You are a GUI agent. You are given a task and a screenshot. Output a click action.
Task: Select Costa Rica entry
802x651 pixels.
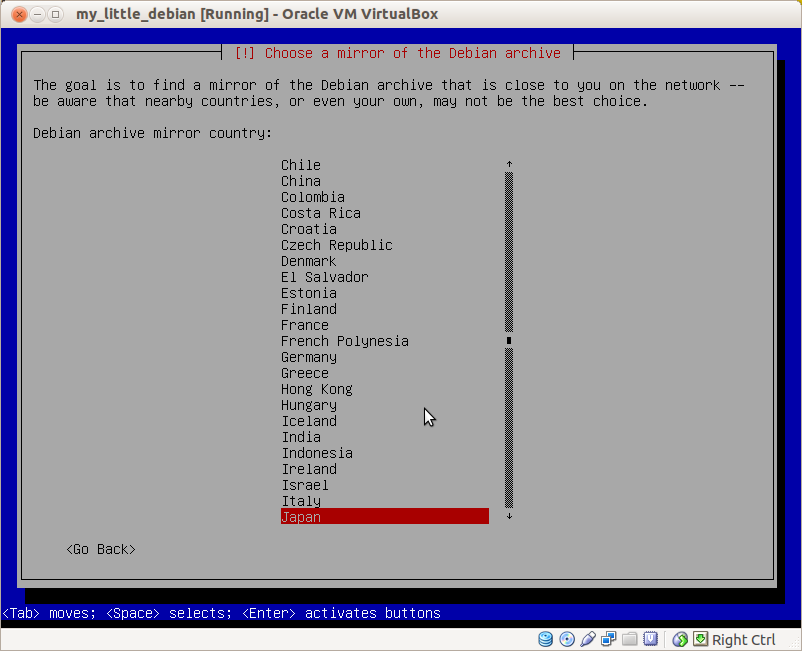click(321, 213)
